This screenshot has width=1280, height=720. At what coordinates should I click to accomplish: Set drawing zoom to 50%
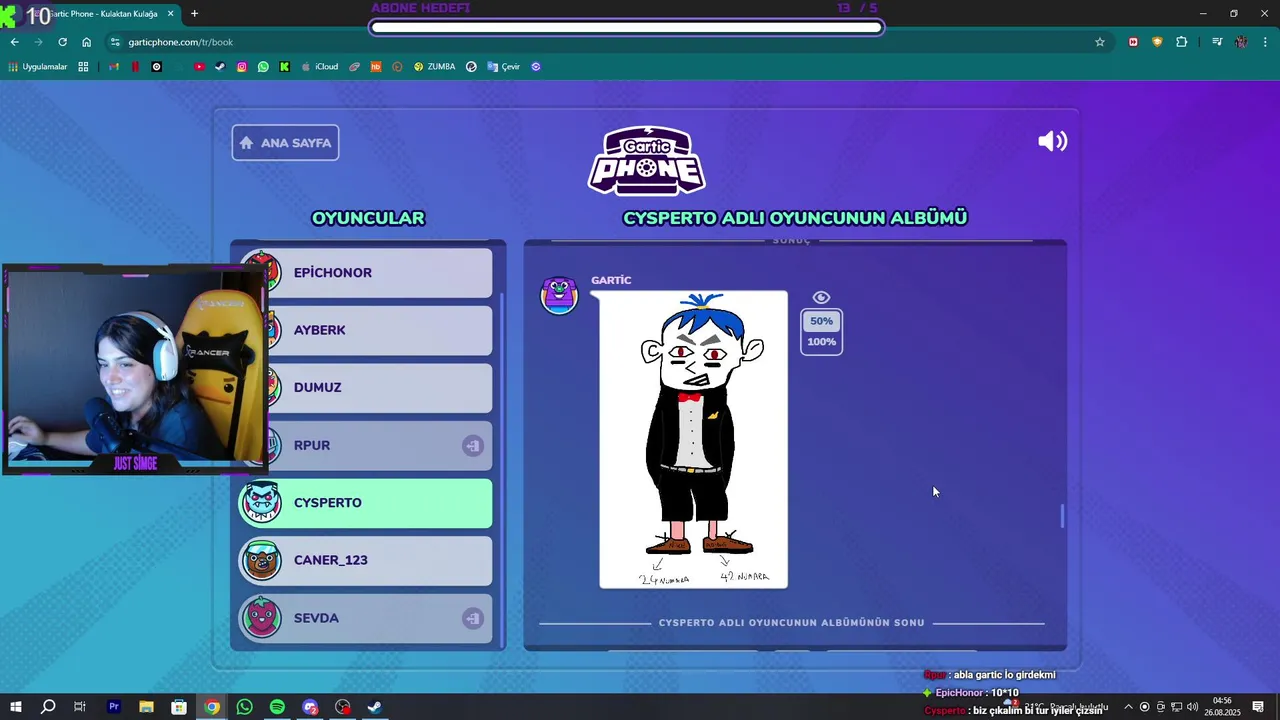821,321
